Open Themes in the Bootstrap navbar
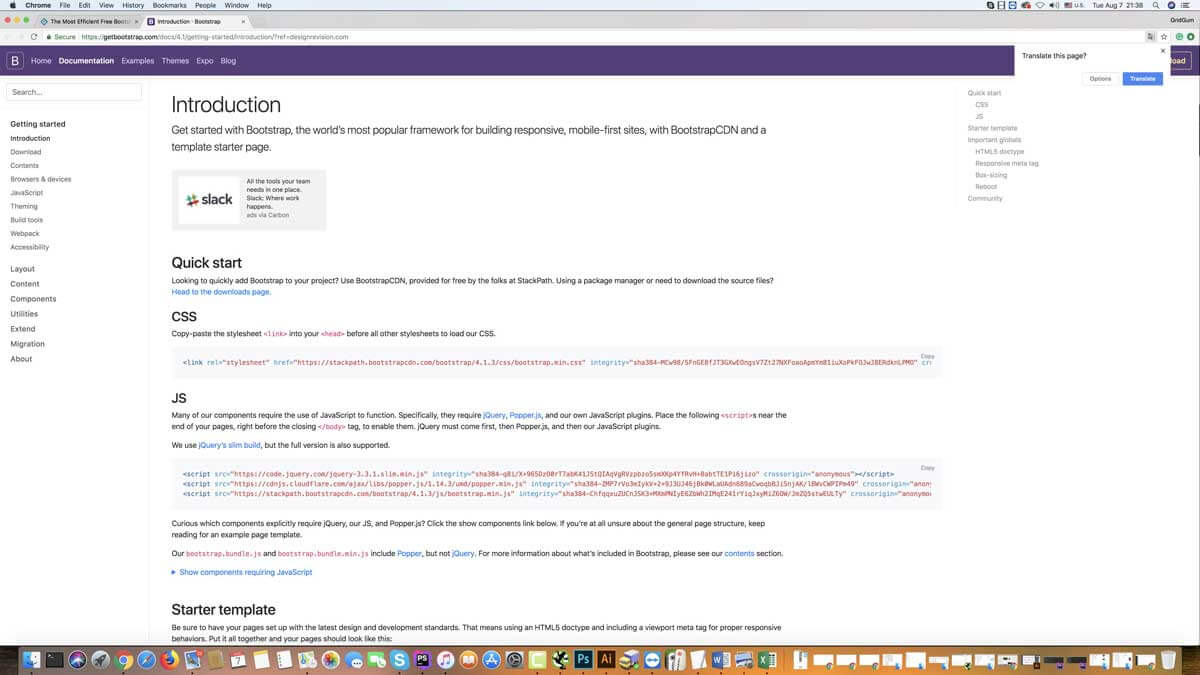The height and width of the screenshot is (675, 1200). point(175,61)
